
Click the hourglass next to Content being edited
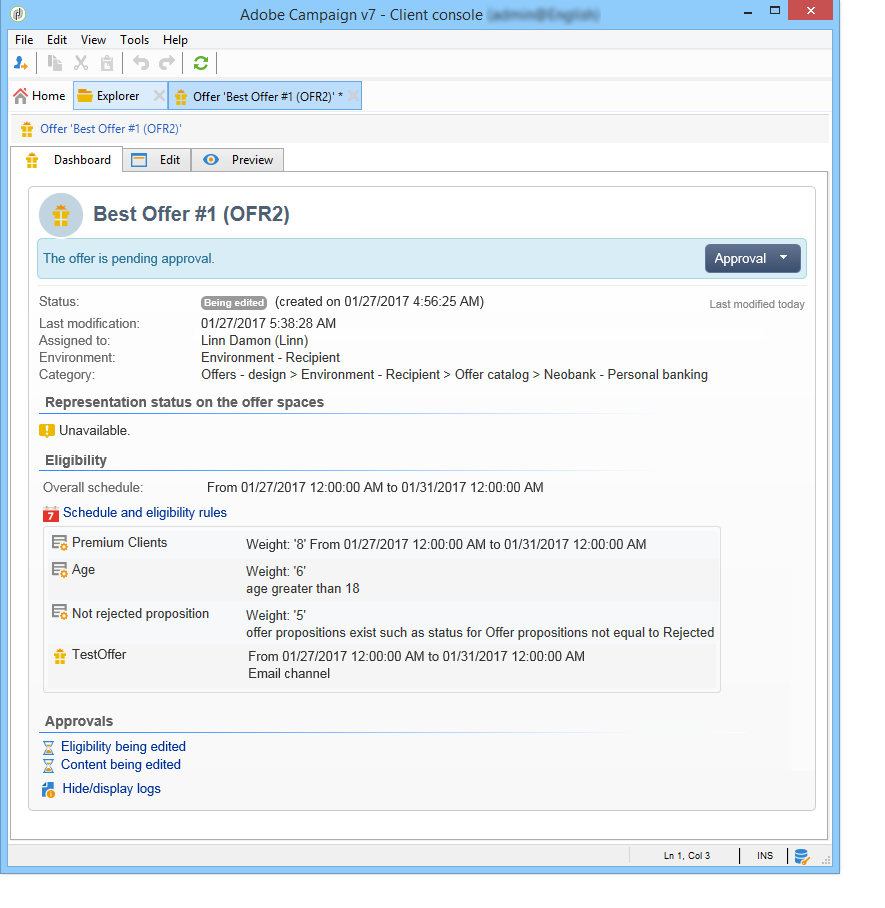(49, 766)
